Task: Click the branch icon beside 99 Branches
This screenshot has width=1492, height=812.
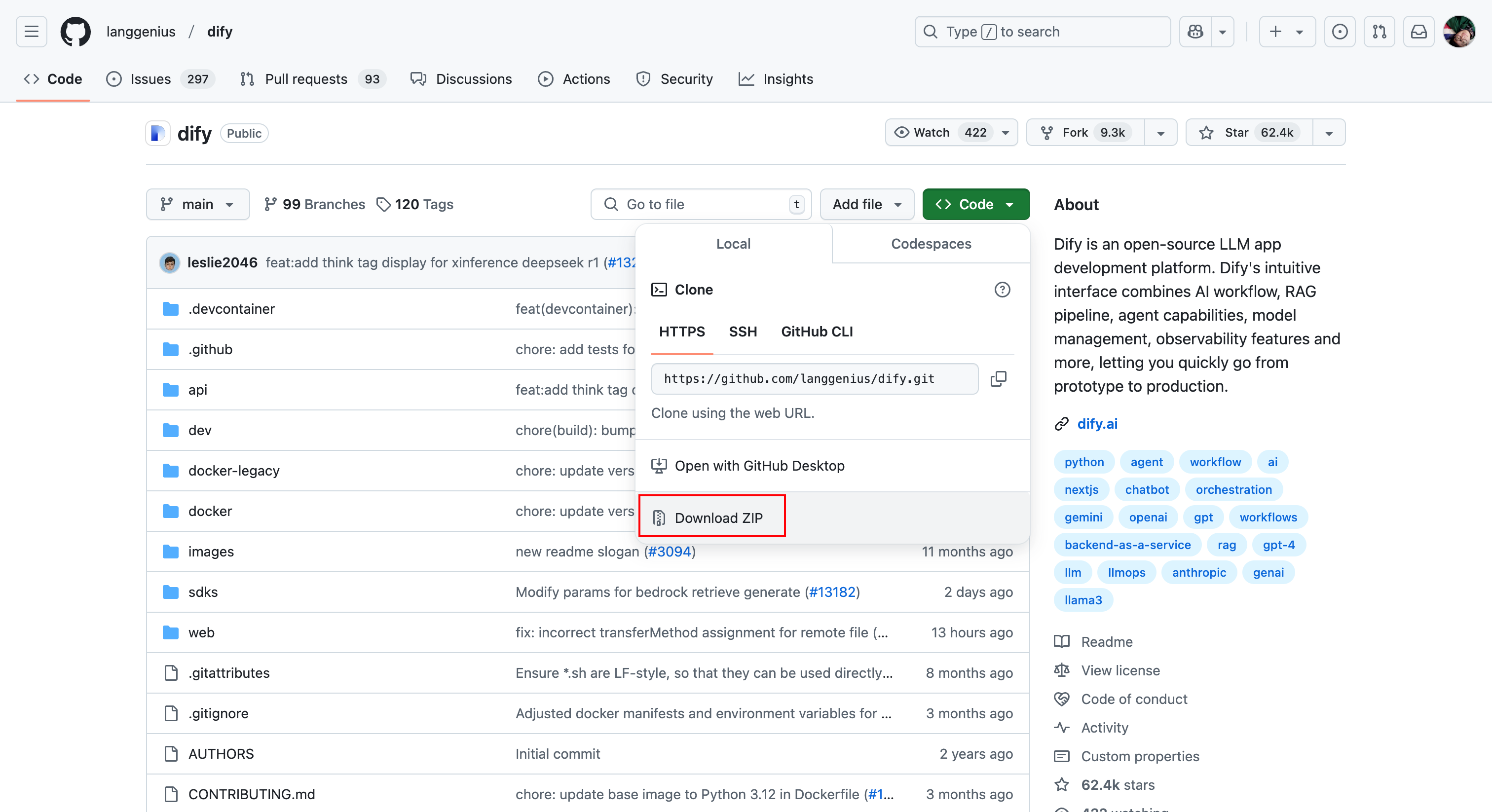Action: (270, 204)
